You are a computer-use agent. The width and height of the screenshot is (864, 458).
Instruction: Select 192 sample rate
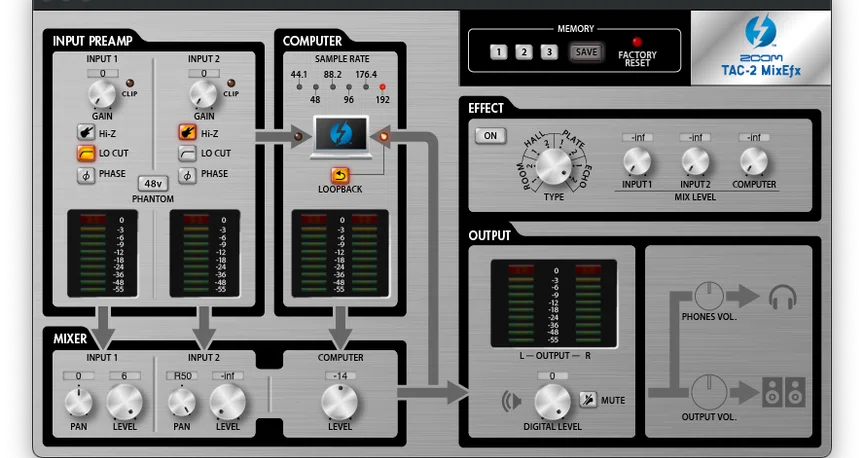tap(382, 87)
